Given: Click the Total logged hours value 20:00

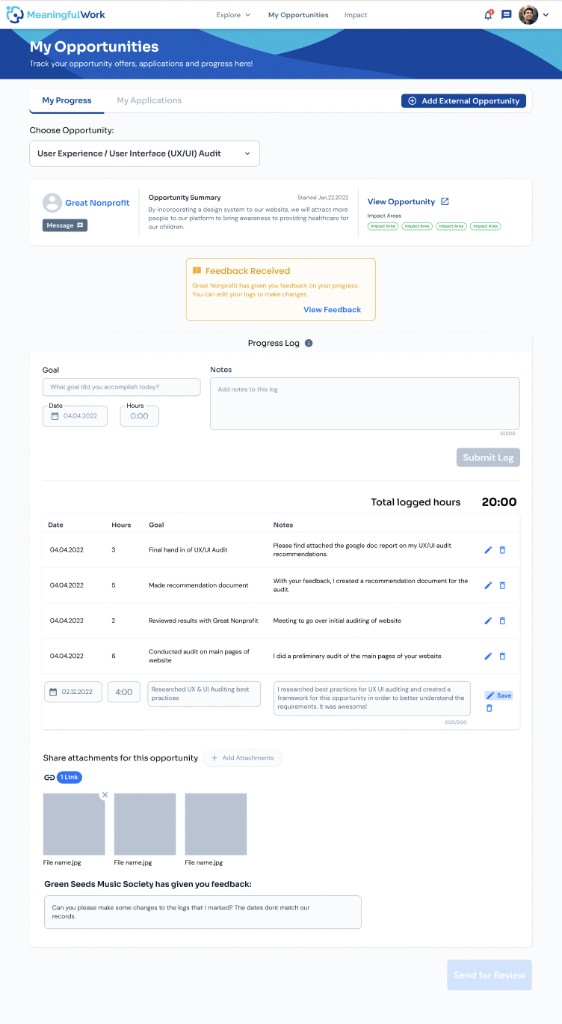Looking at the screenshot, I should [x=499, y=502].
